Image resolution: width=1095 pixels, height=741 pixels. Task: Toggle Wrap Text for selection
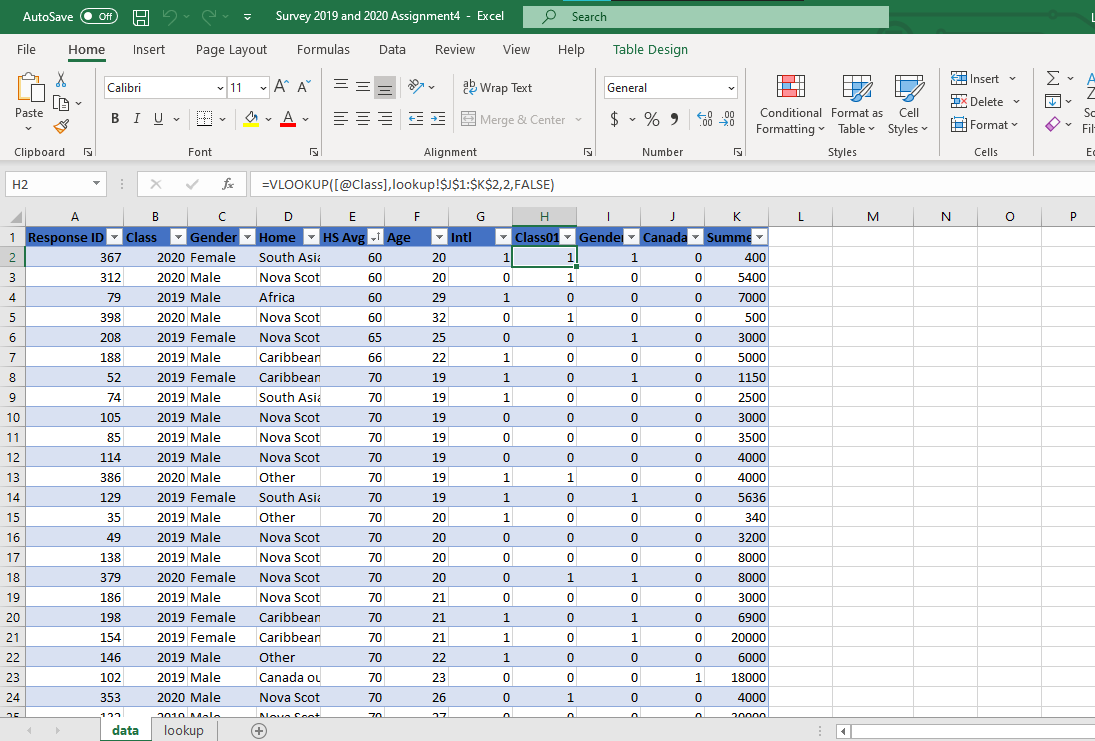[x=497, y=87]
